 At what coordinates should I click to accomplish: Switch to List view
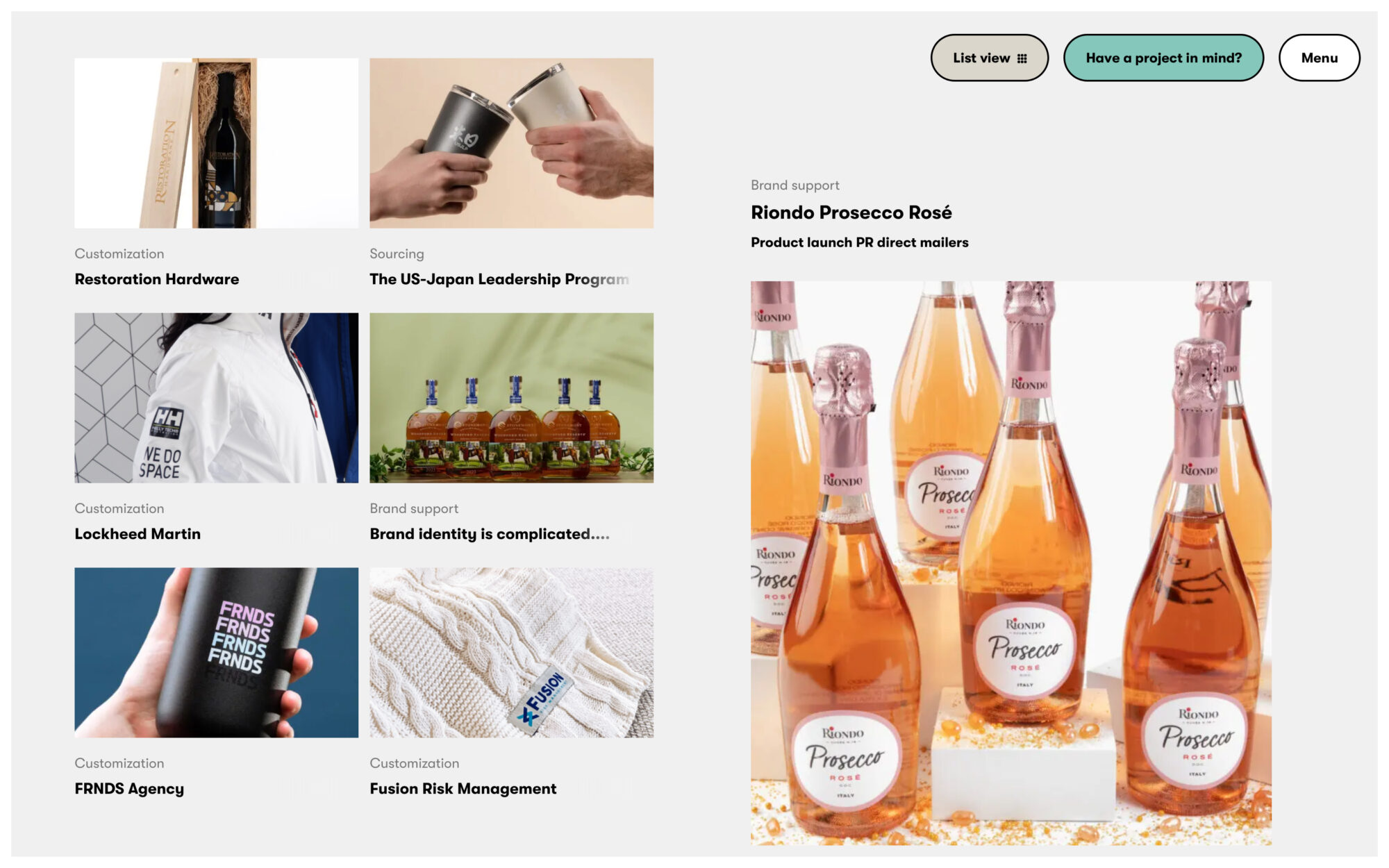pyautogui.click(x=989, y=58)
